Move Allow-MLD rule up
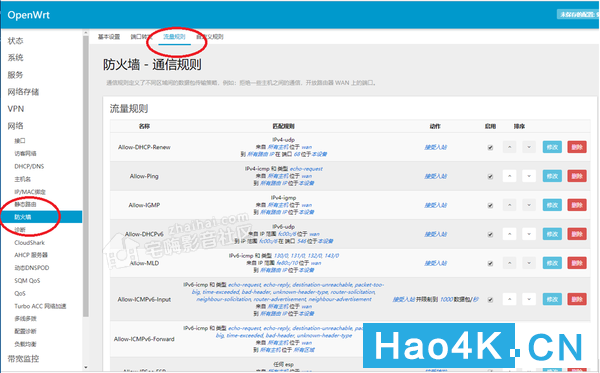Viewport: 600px width, 373px height. click(x=509, y=263)
